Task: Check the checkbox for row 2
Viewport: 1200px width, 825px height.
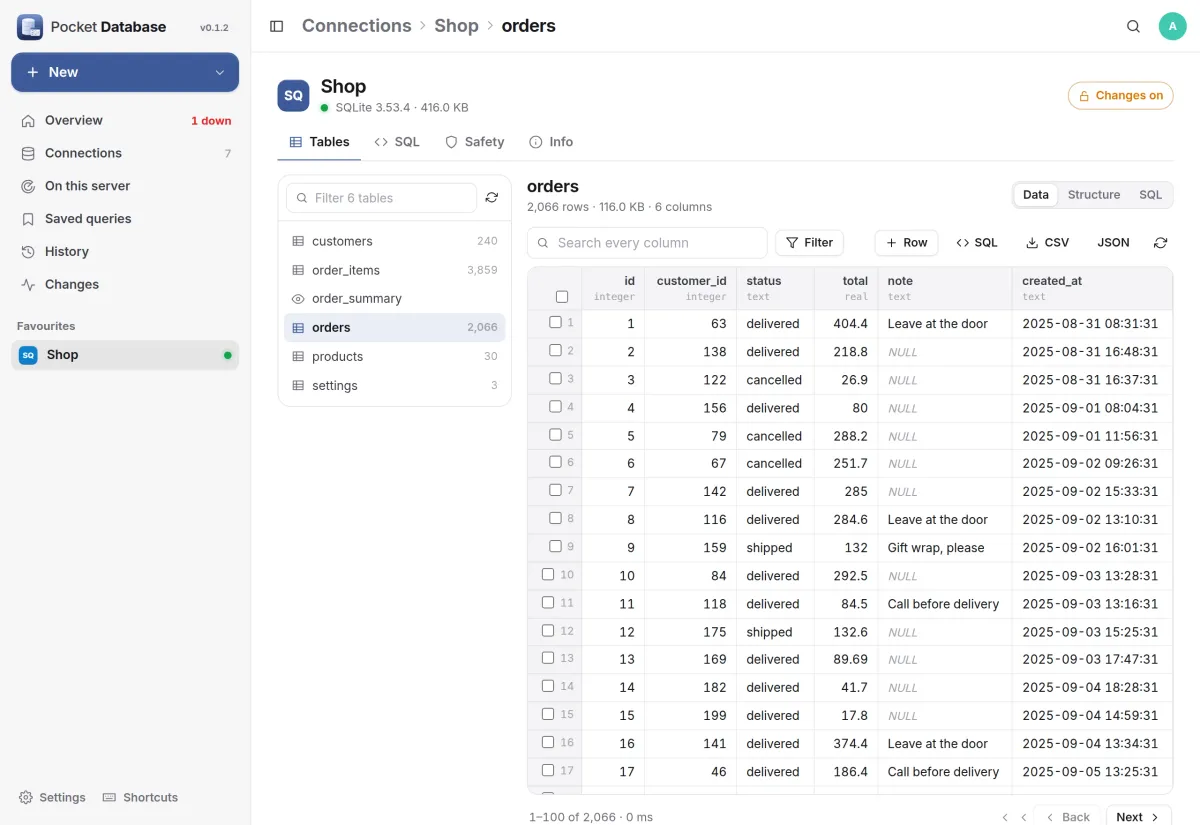Action: pos(556,350)
